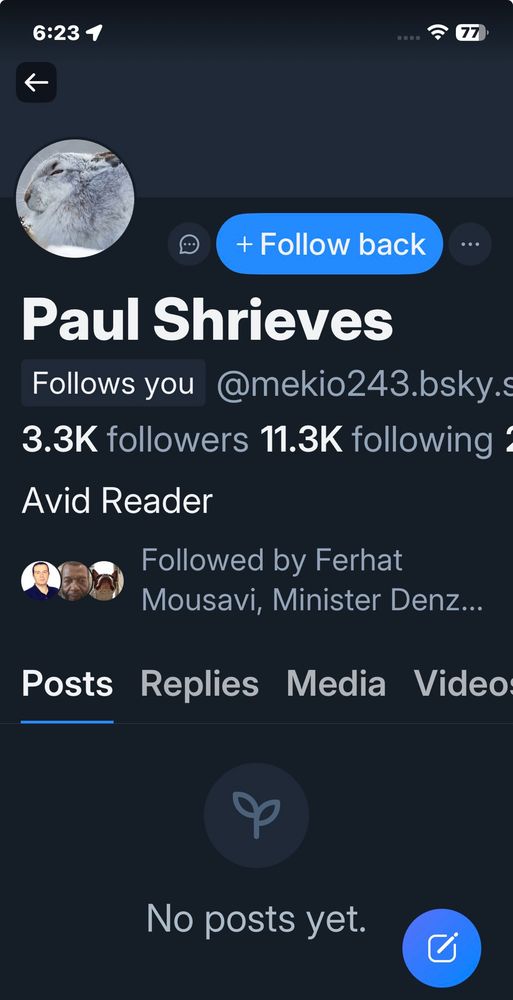Tap the second follower avatar
The width and height of the screenshot is (513, 1000).
74,581
